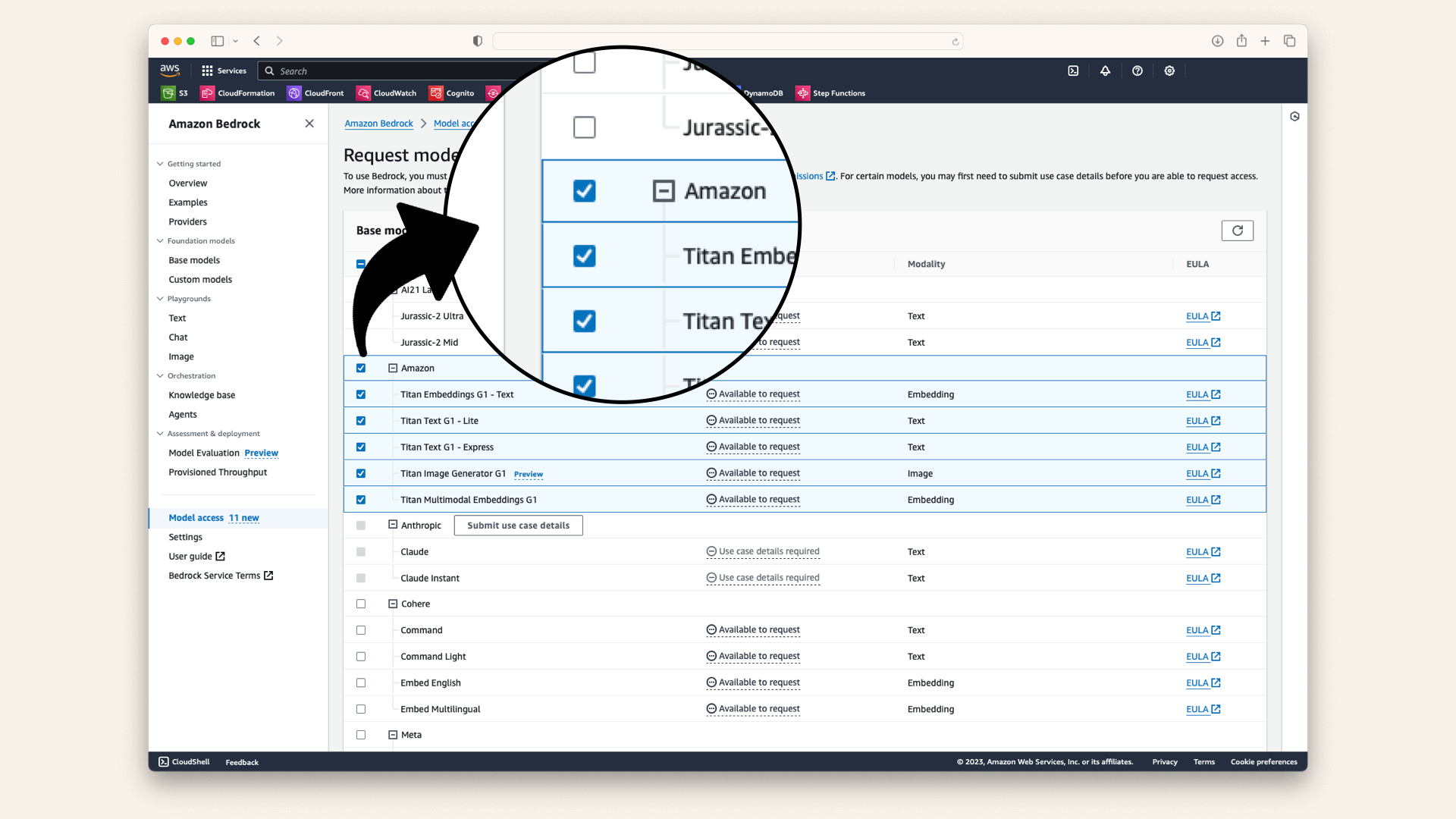Open Overview in the sidebar

(x=188, y=184)
